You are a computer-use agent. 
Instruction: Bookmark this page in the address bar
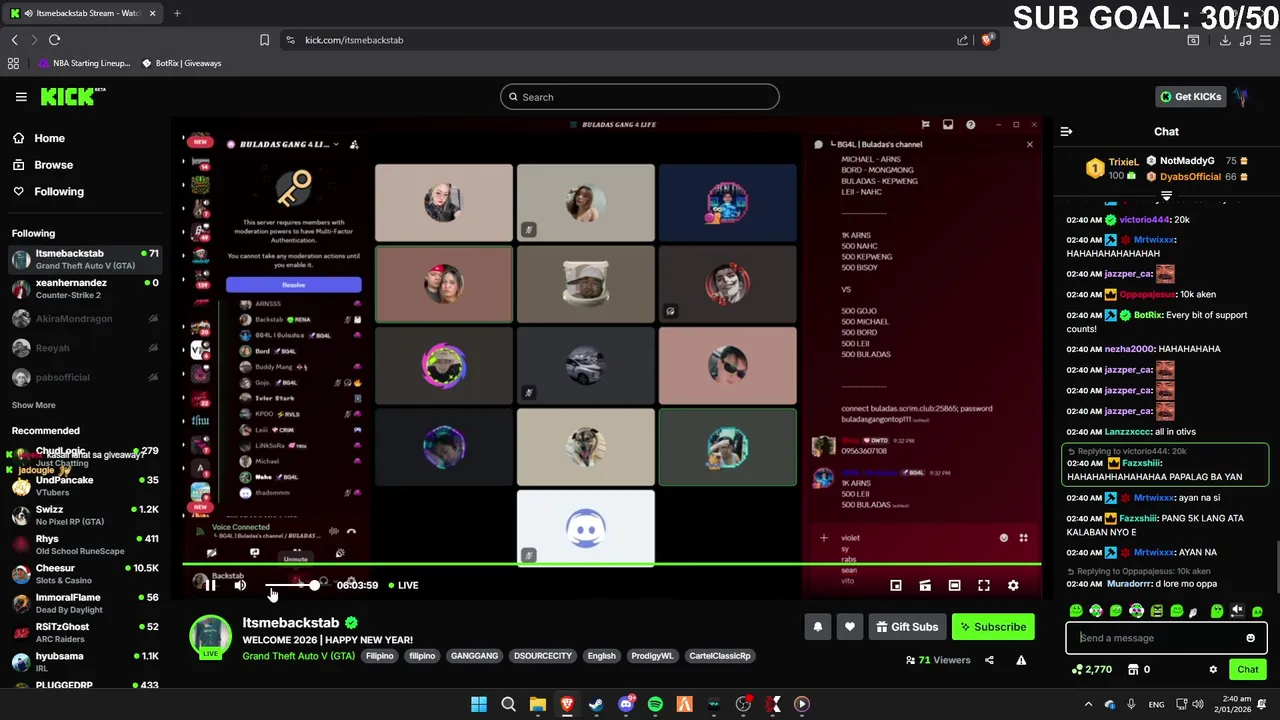[x=264, y=40]
